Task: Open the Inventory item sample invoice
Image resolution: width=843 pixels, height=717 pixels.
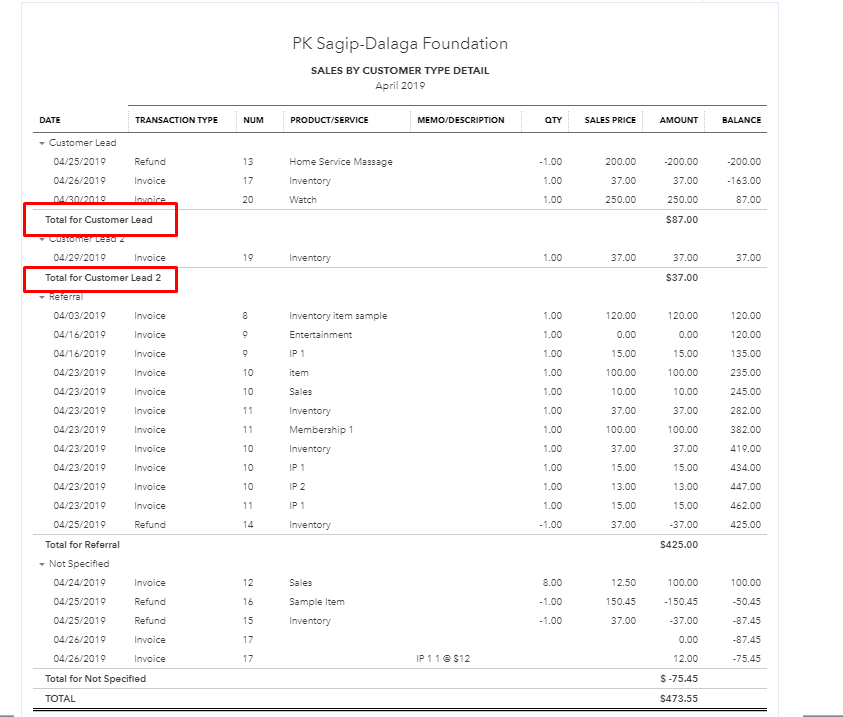Action: pyautogui.click(x=400, y=316)
